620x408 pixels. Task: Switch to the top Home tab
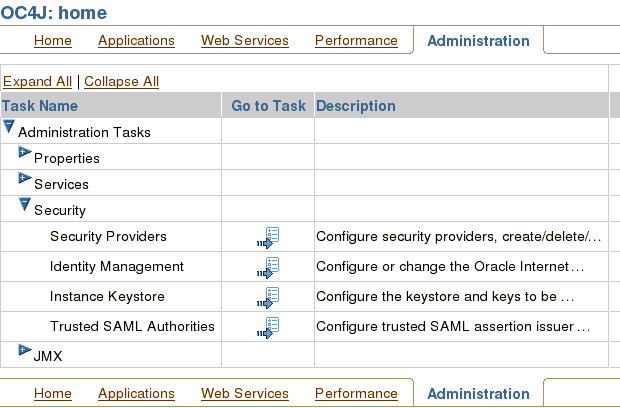[53, 41]
